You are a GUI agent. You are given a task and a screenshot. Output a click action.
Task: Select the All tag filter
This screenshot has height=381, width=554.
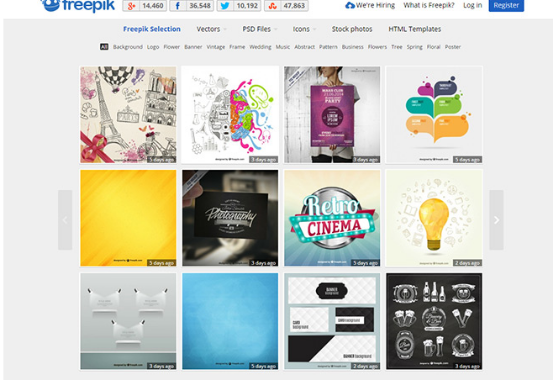tap(104, 47)
